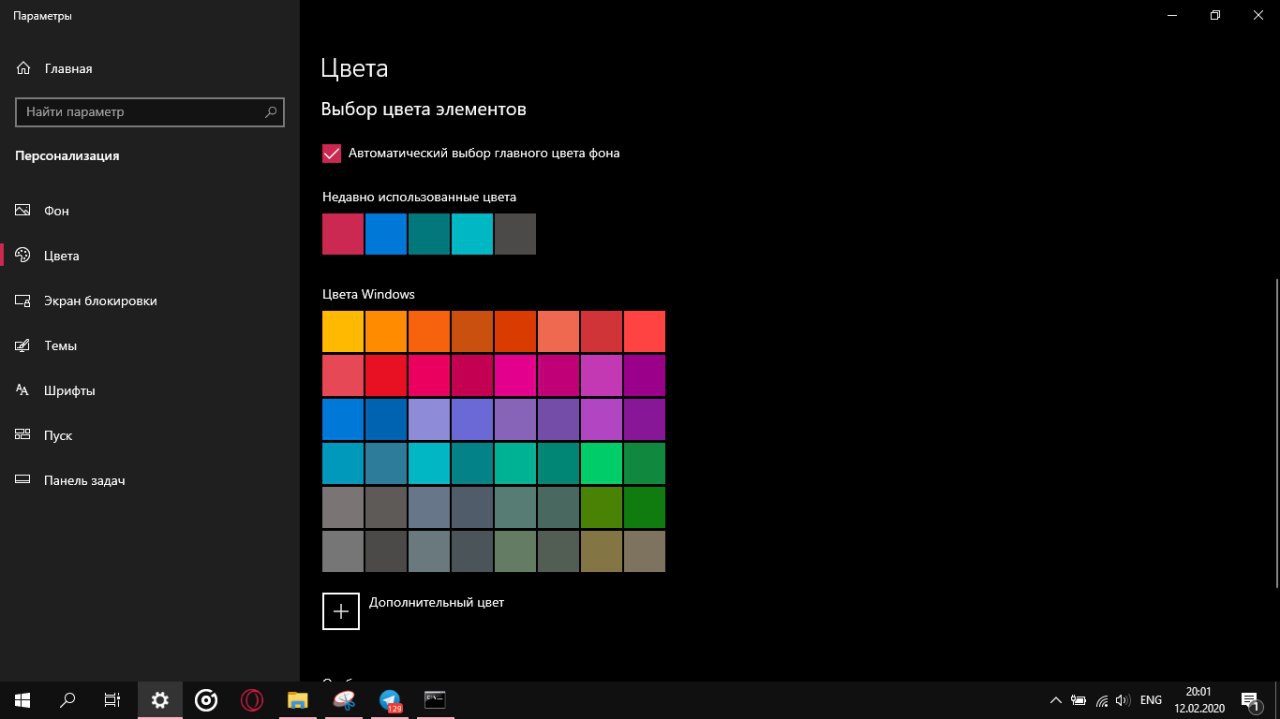Image resolution: width=1280 pixels, height=719 pixels.
Task: Click the Цвета Windows label
Action: (x=368, y=295)
